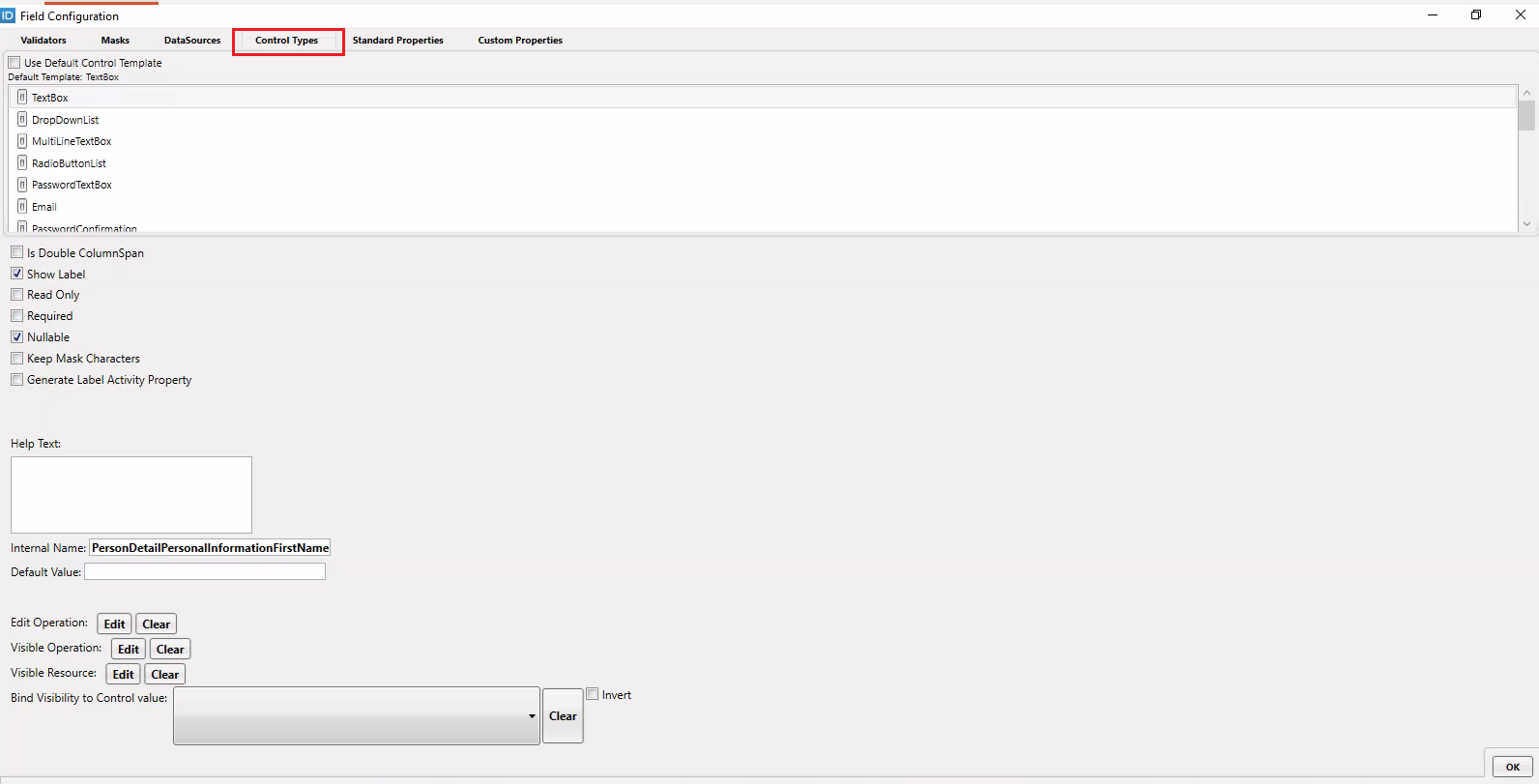1539x784 pixels.
Task: Minimize the Field Configuration window
Action: click(1433, 15)
